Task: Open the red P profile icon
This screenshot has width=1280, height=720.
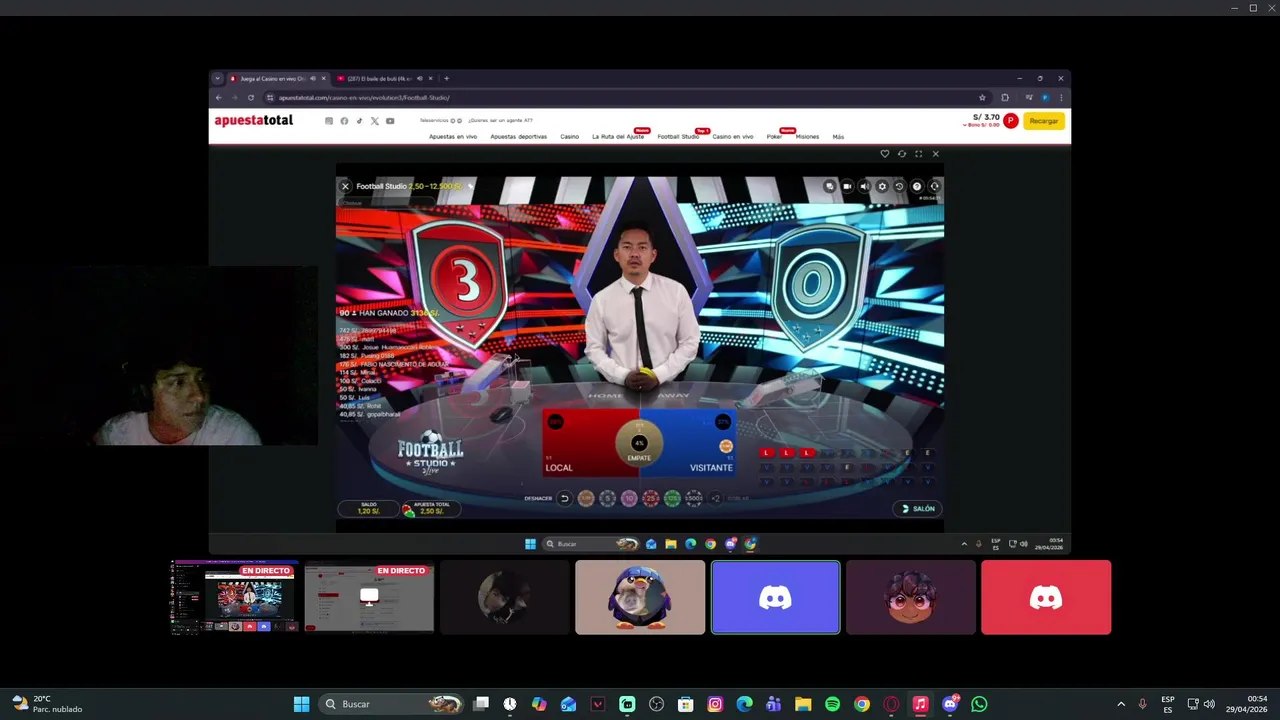Action: (1011, 121)
